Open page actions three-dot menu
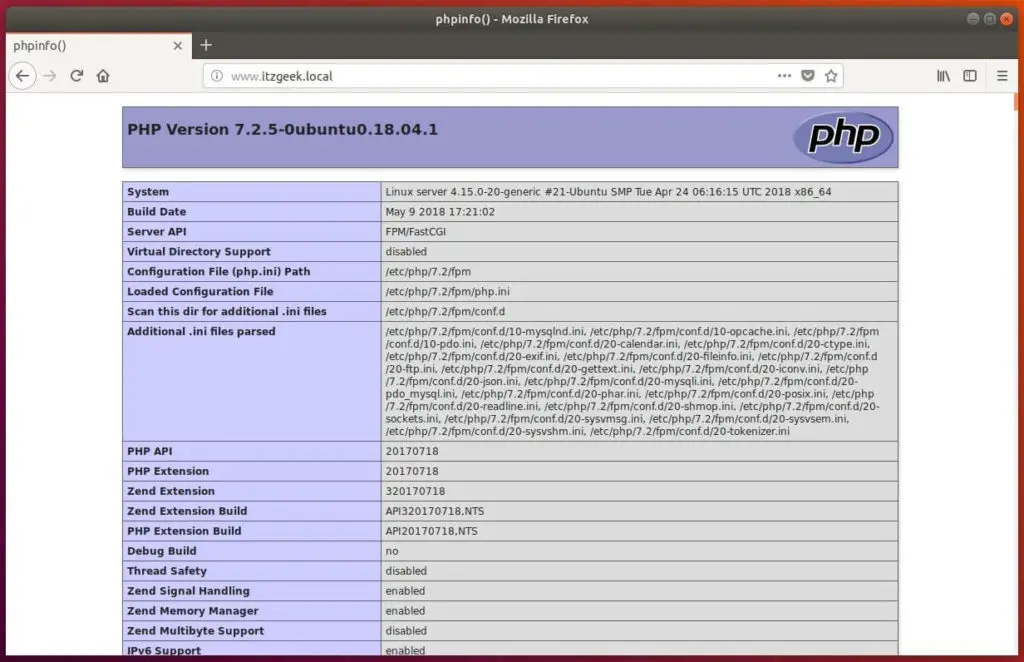Viewport: 1024px width, 662px height. [x=784, y=76]
